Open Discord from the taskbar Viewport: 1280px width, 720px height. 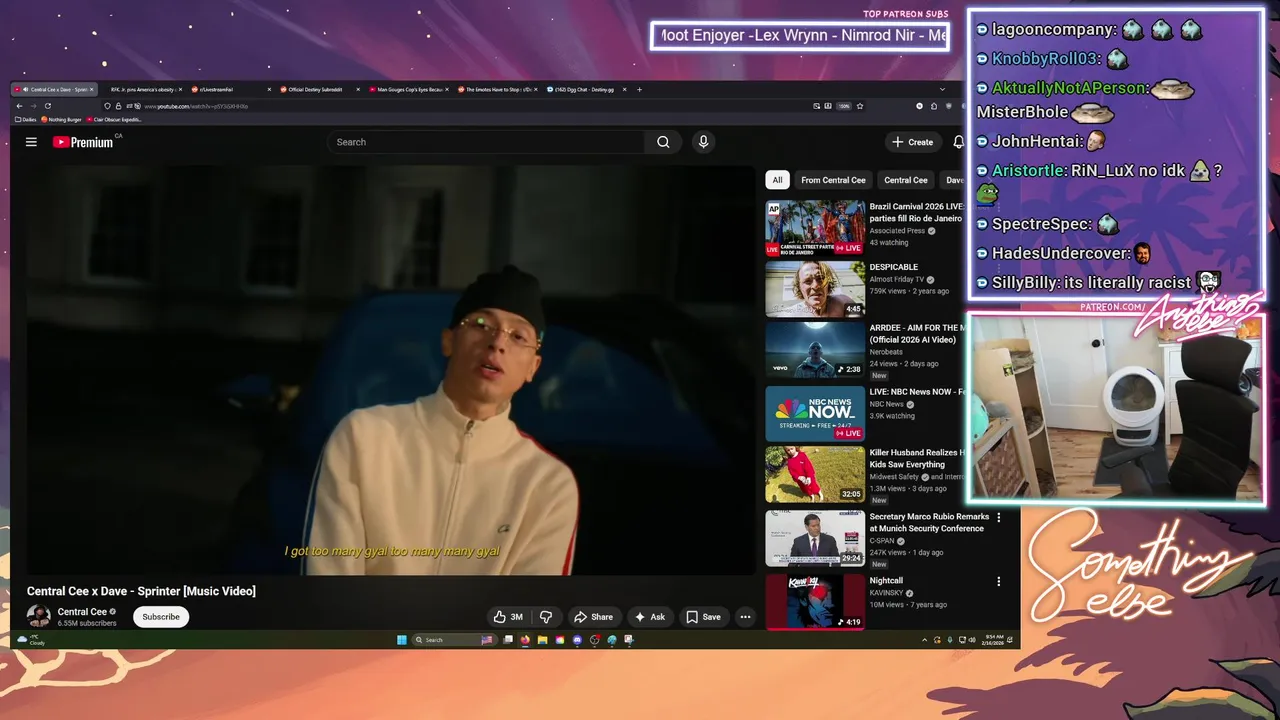[577, 640]
